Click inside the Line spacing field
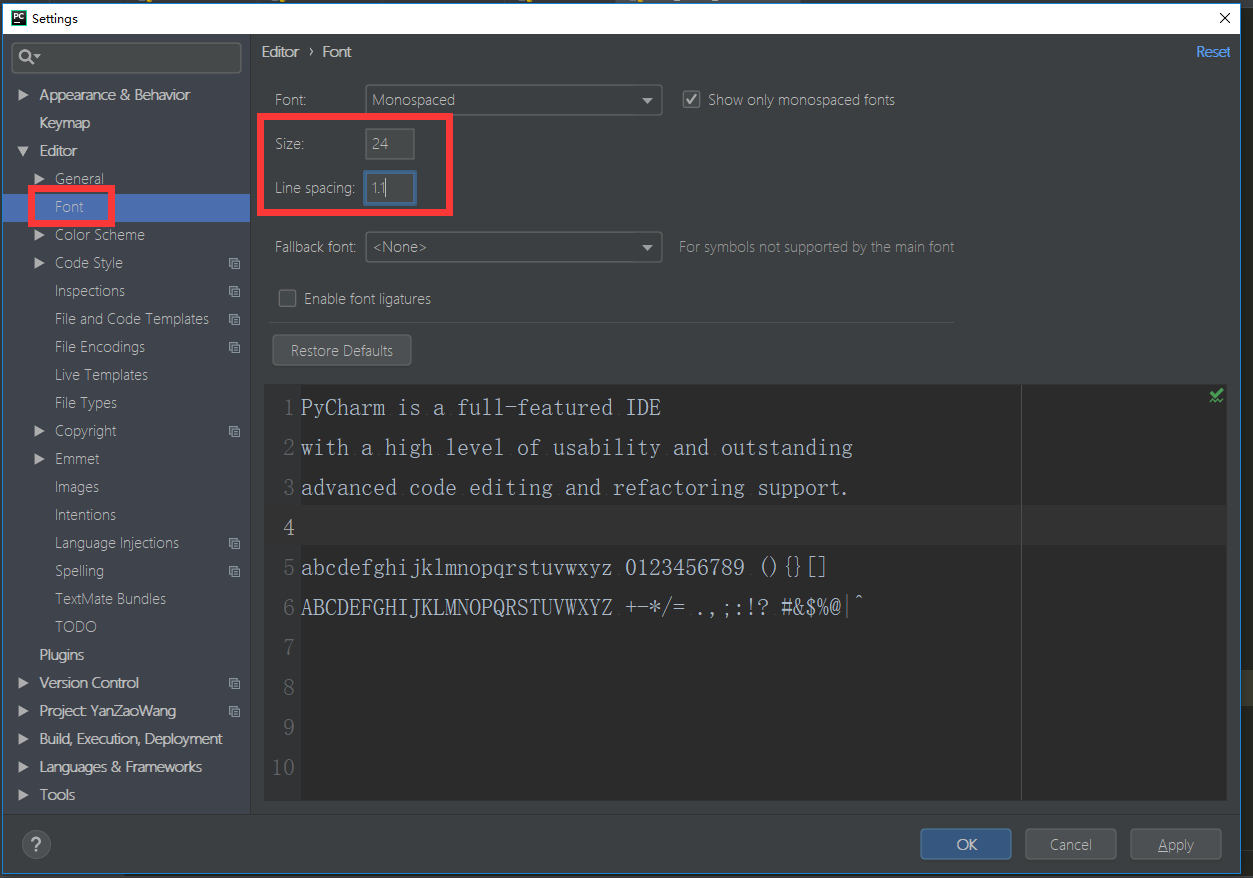1253x878 pixels. tap(389, 187)
